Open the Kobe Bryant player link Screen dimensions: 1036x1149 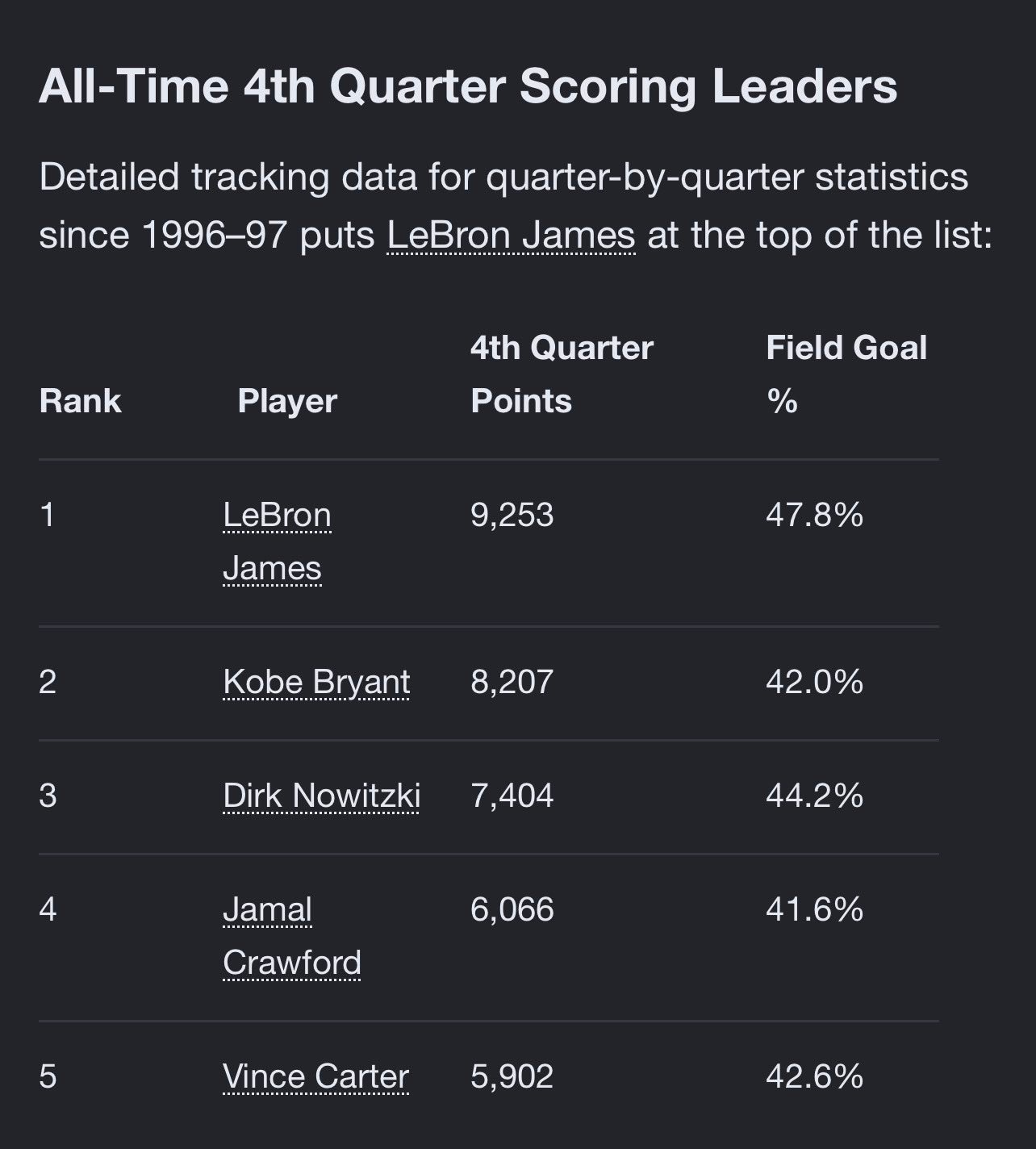(x=316, y=683)
